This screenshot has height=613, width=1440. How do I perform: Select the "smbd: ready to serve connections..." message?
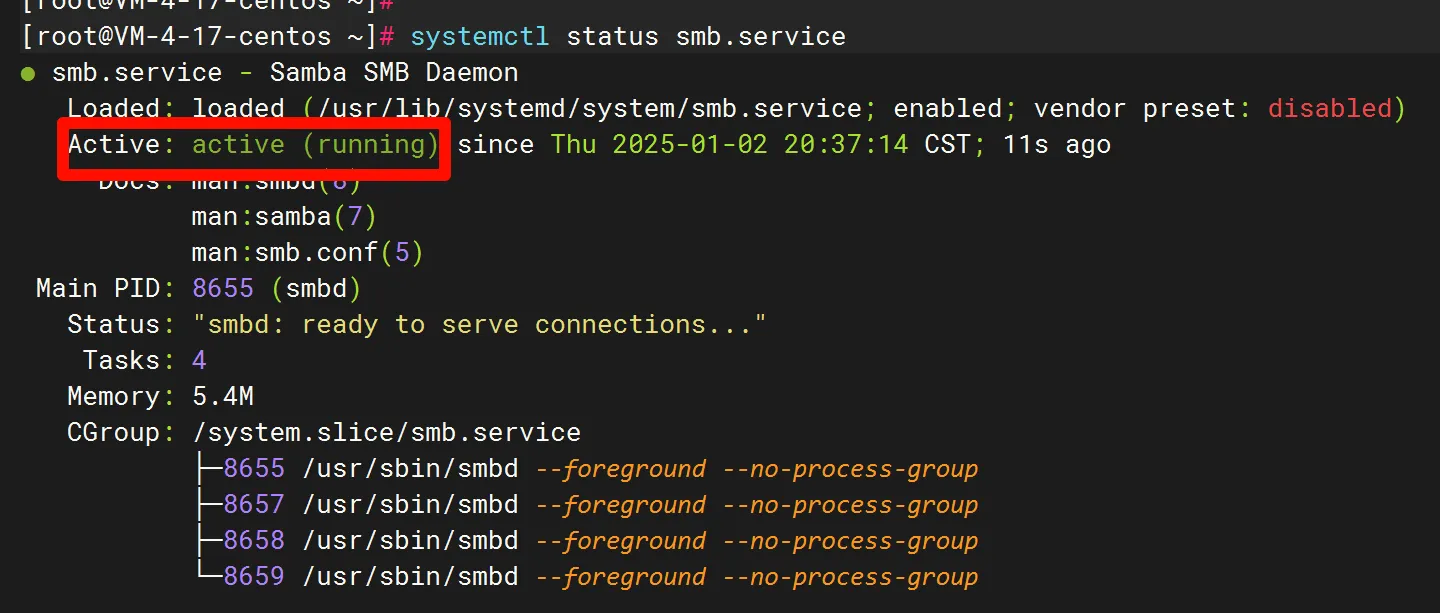tap(479, 325)
